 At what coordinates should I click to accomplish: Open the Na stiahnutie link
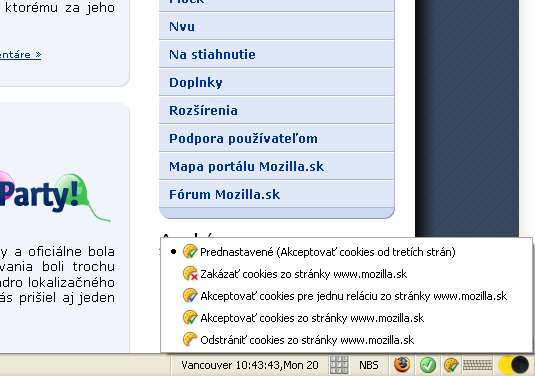212,54
